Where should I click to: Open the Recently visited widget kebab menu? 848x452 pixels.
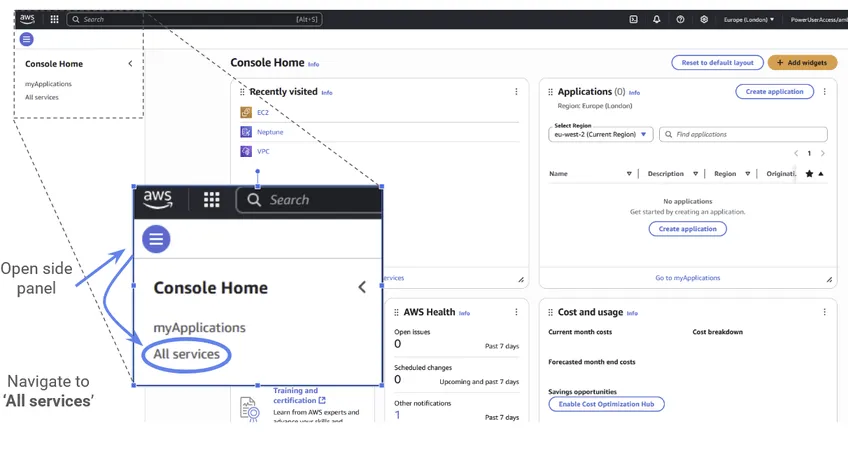[x=516, y=92]
